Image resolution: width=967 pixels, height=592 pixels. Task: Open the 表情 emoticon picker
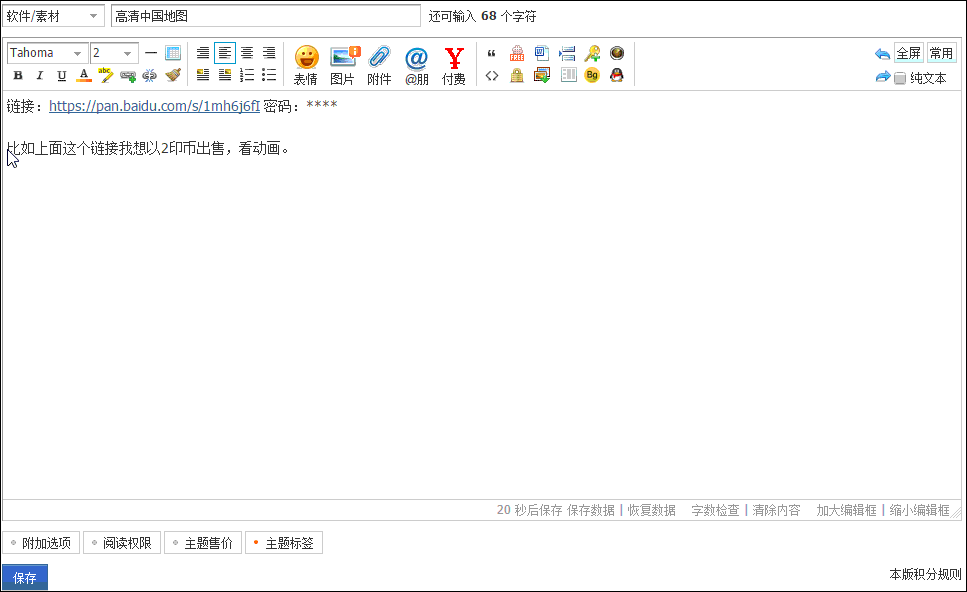(x=306, y=65)
